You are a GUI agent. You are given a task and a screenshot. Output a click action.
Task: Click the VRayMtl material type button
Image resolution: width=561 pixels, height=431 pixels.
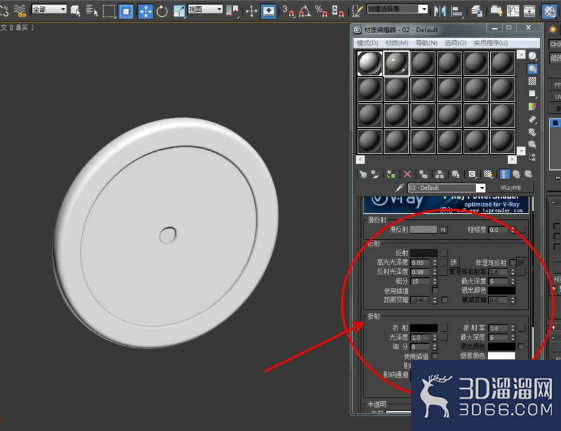click(x=511, y=188)
